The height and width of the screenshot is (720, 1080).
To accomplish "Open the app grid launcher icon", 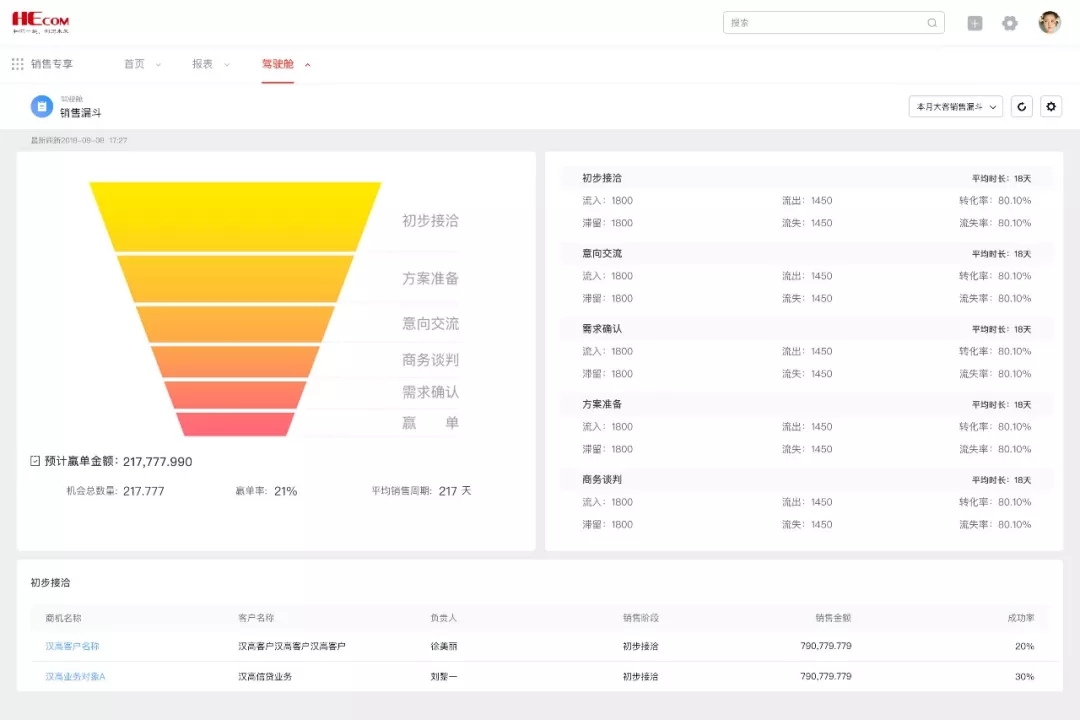I will coord(17,64).
